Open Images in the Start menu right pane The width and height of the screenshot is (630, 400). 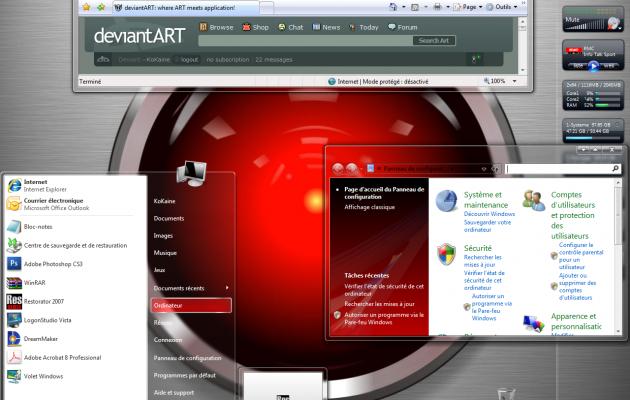[x=163, y=235]
